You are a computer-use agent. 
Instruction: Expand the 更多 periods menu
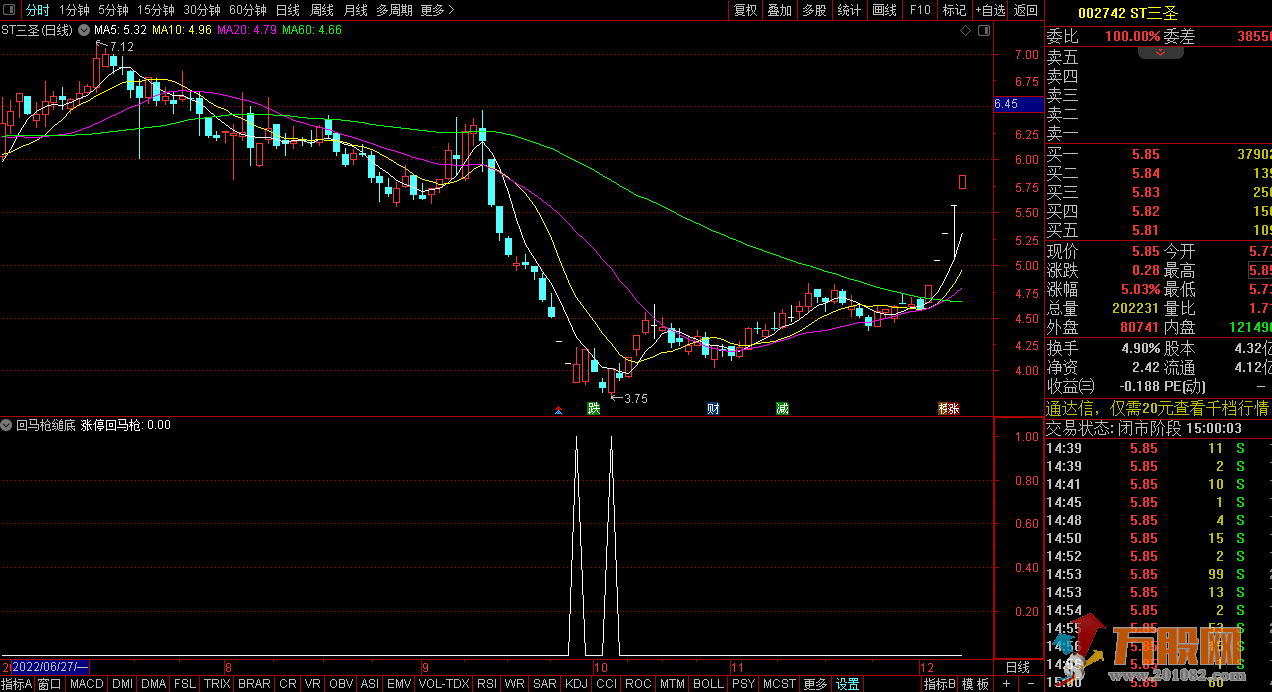coord(437,10)
